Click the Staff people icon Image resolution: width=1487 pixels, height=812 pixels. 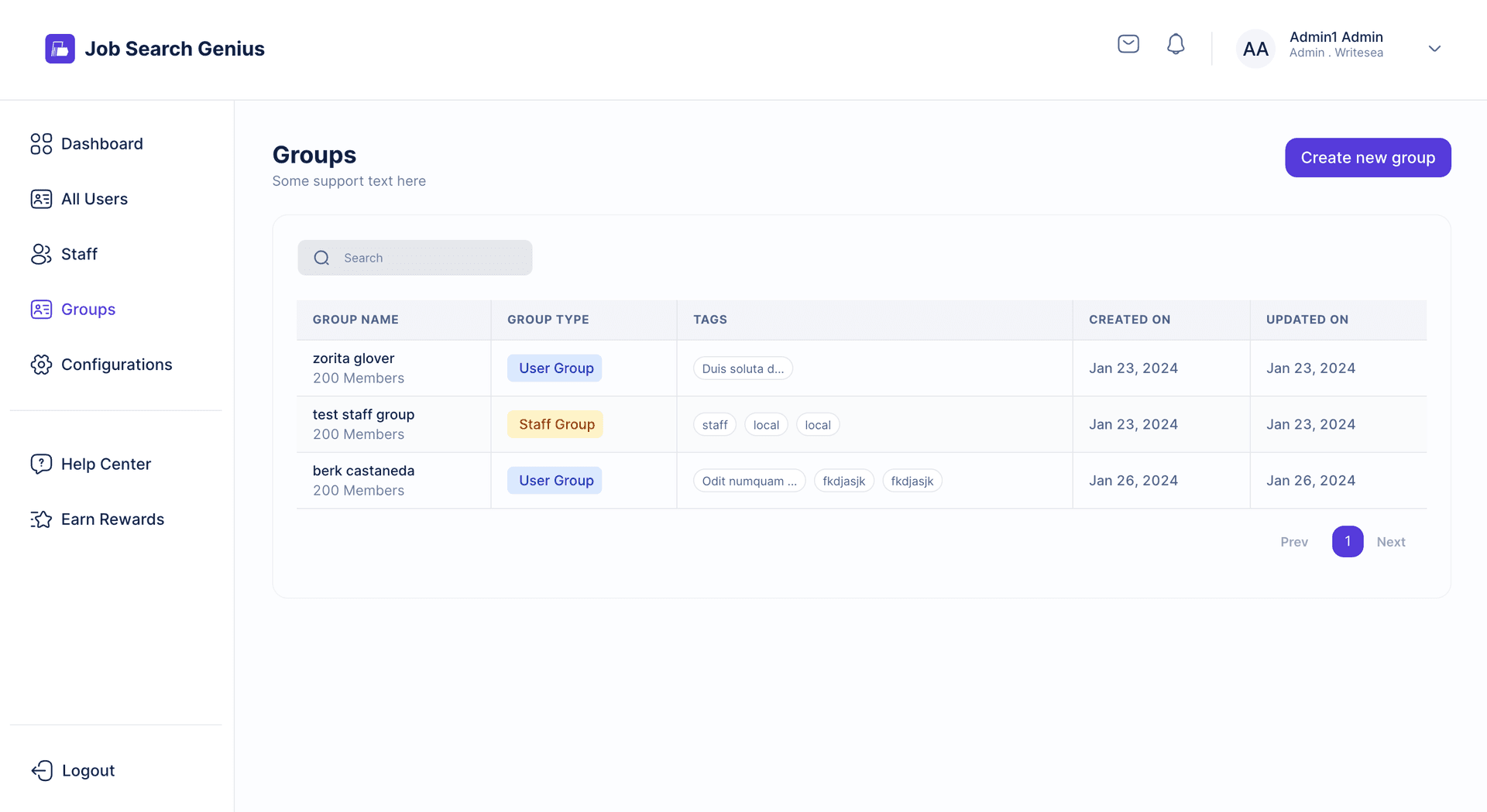coord(41,254)
